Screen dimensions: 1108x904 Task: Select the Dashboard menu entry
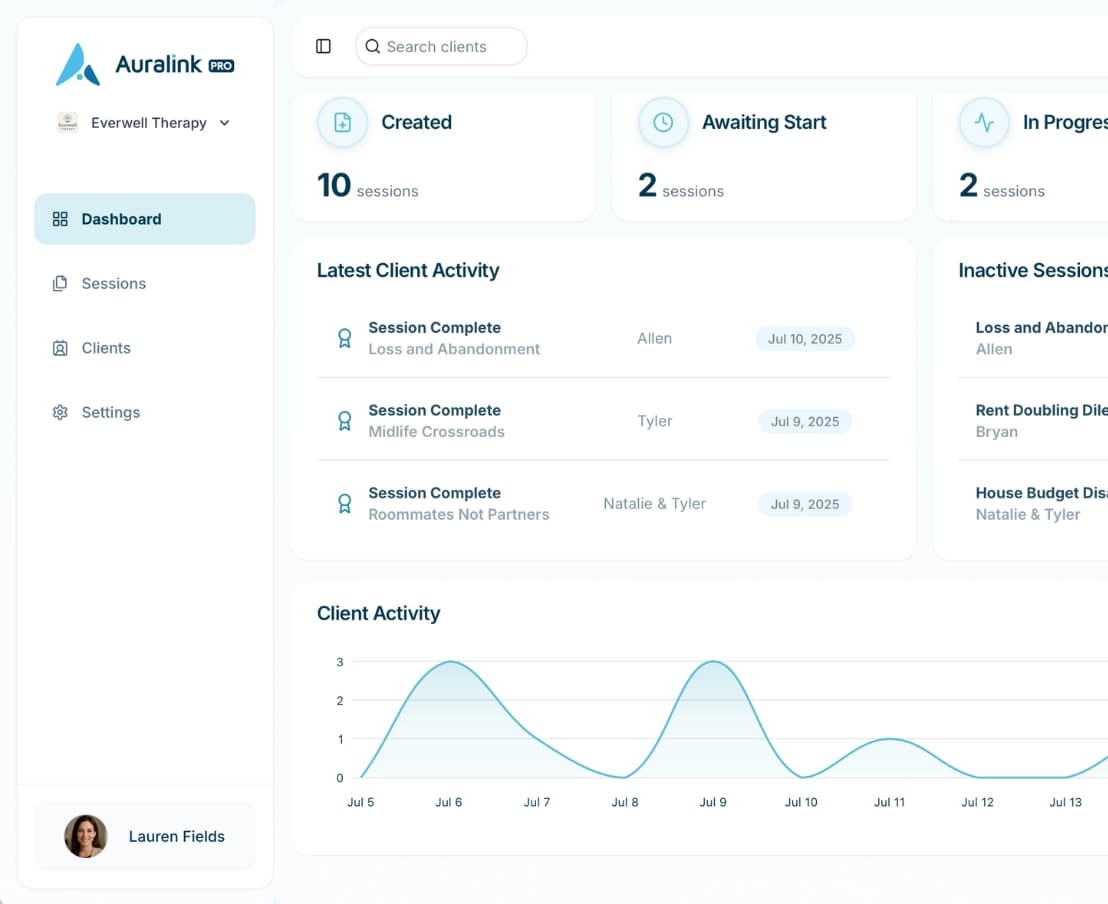pyautogui.click(x=121, y=218)
